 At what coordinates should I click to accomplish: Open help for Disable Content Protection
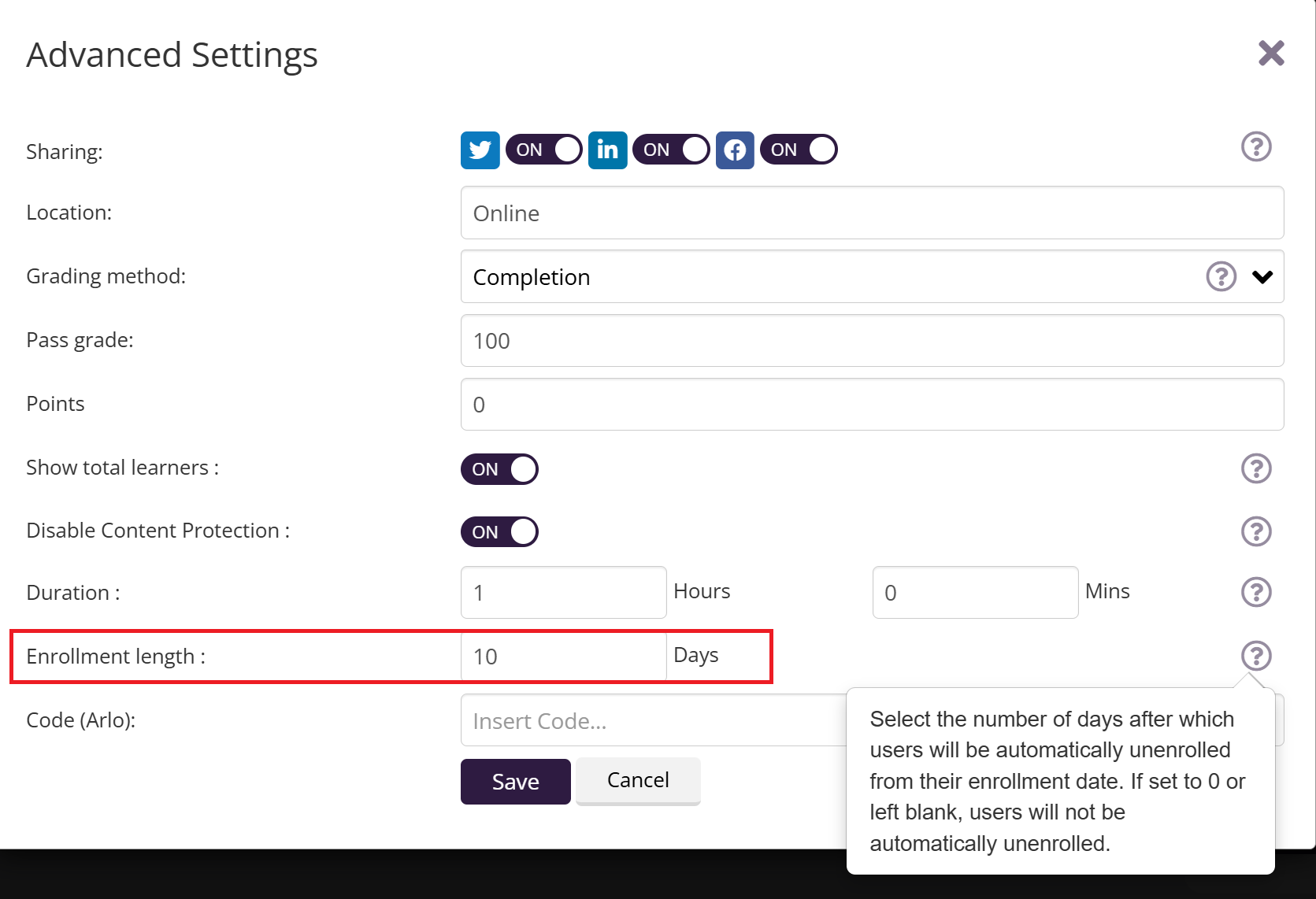1256,531
